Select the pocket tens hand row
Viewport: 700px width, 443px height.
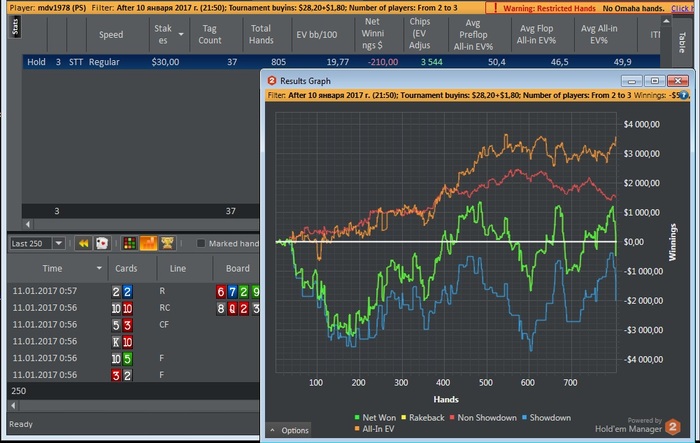pos(133,308)
